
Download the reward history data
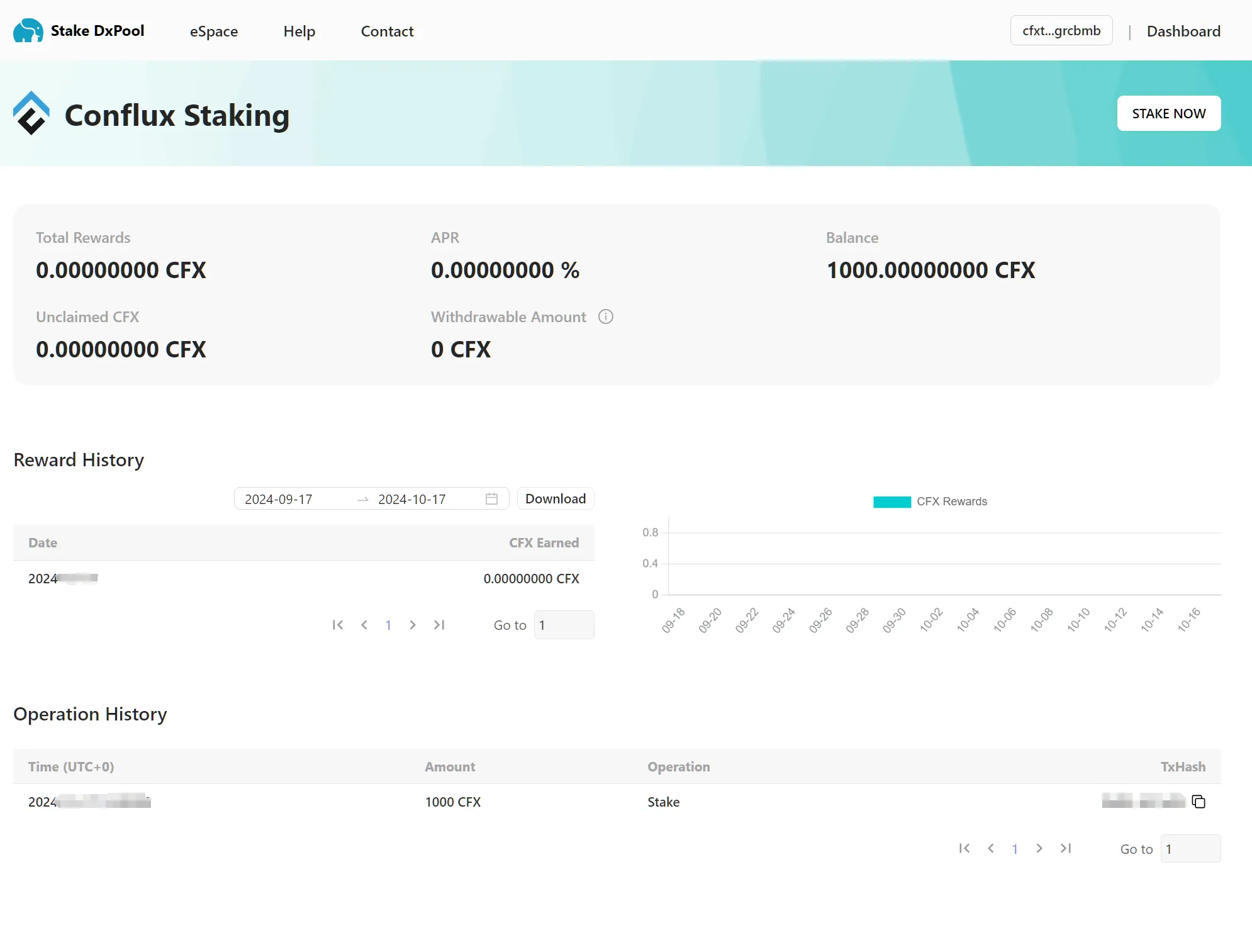click(x=555, y=498)
